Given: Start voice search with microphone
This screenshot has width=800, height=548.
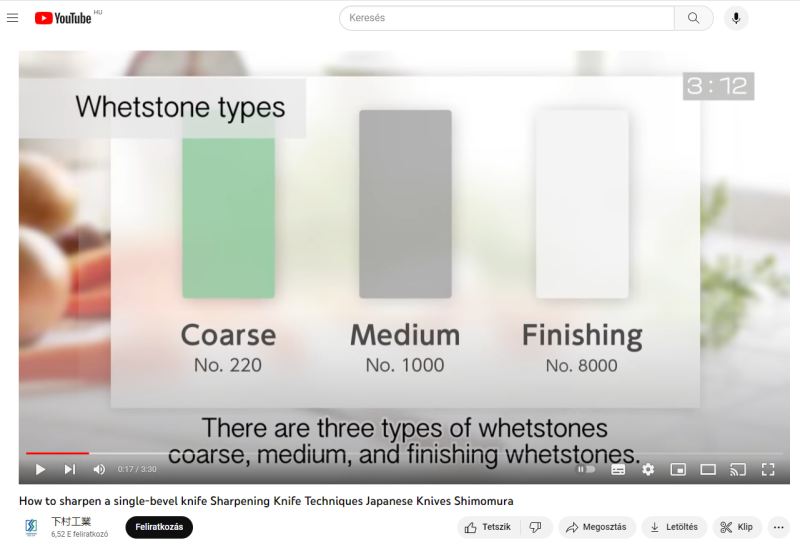Looking at the screenshot, I should 736,18.
